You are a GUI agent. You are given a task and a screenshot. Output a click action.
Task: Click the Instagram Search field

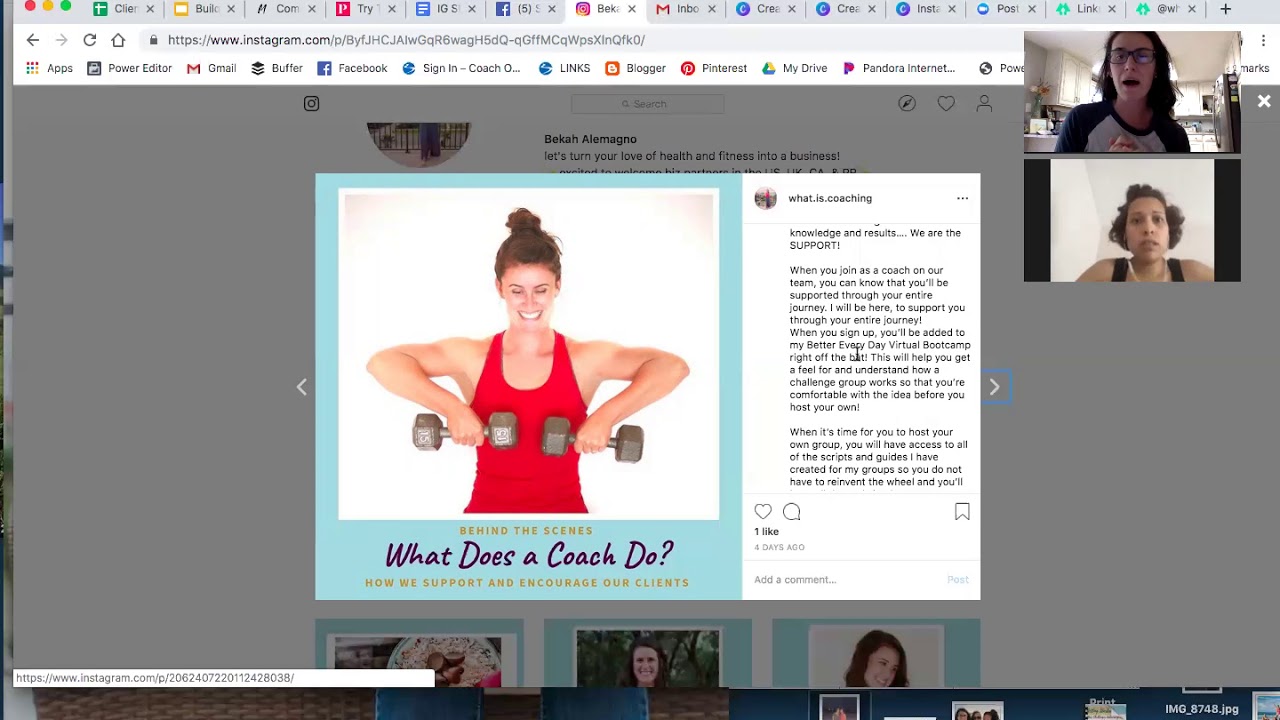click(x=647, y=104)
